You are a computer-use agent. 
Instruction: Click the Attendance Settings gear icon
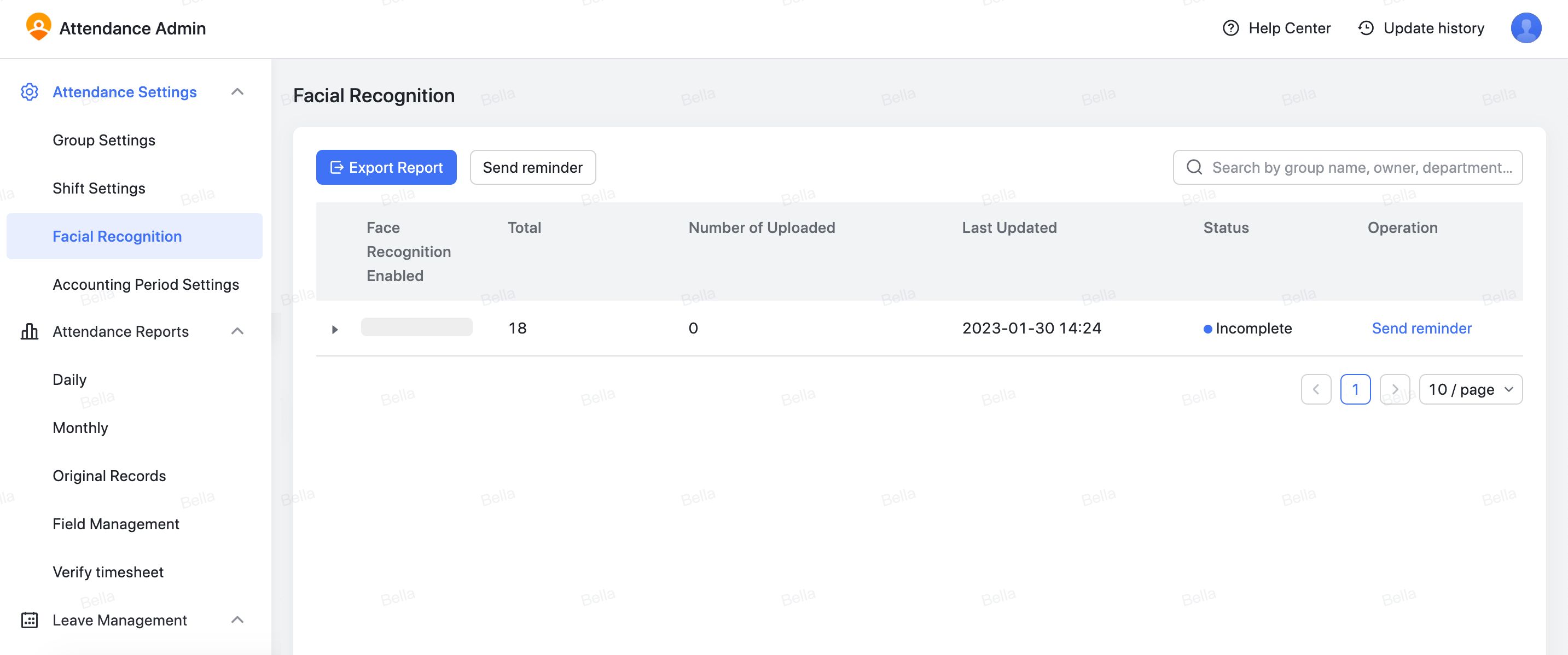point(29,92)
